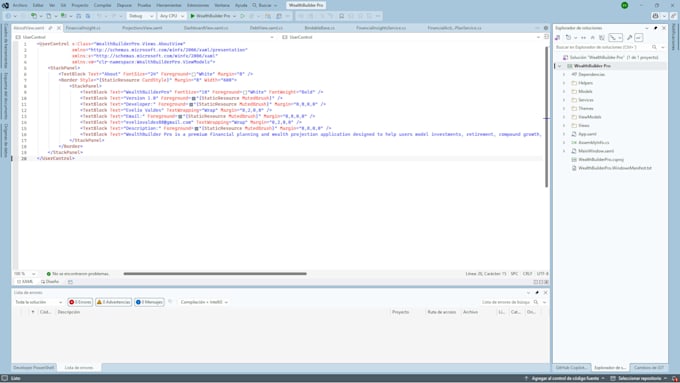Open the Diseño designer view

click(50, 282)
